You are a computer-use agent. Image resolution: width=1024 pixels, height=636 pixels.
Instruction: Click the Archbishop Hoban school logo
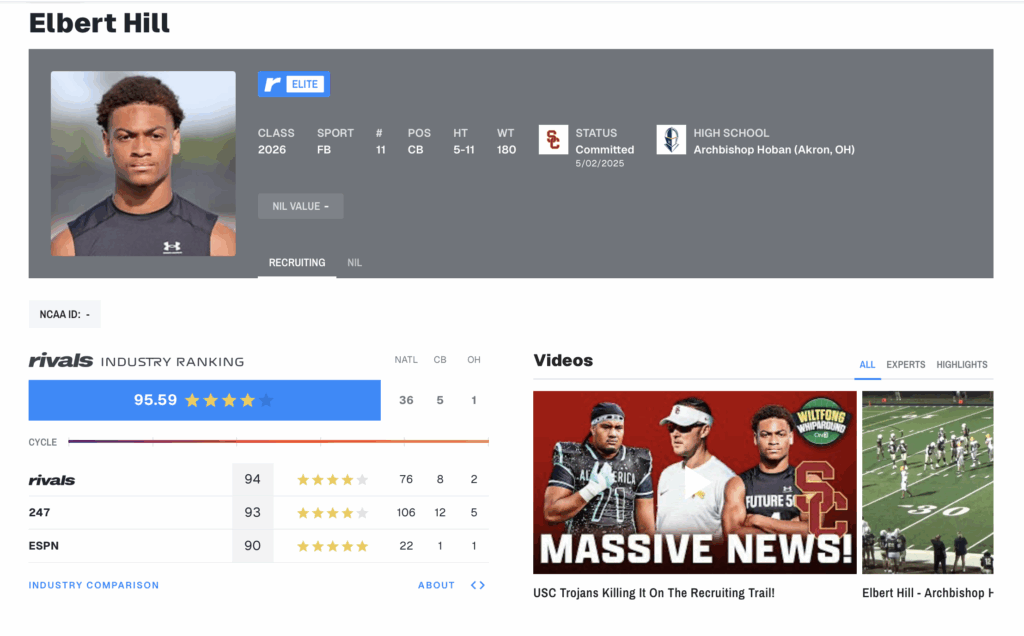(x=671, y=140)
